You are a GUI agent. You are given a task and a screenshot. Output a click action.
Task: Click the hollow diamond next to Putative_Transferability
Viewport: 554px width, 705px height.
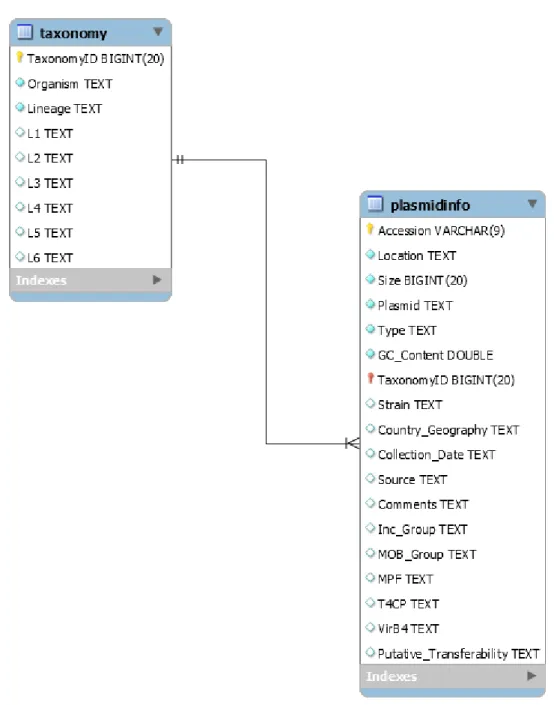[x=370, y=652]
